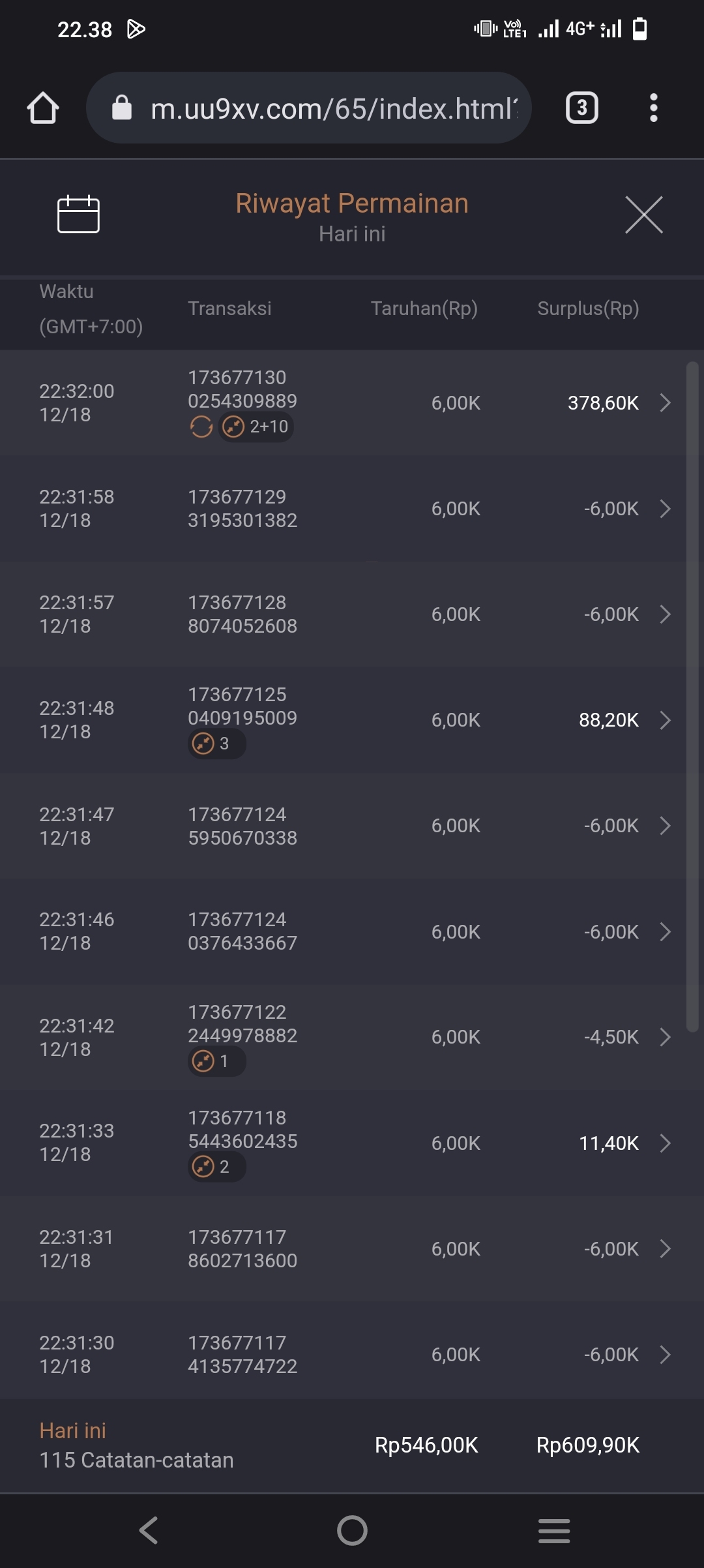
Task: Tap the free spin badge labeled 2+10
Action: click(x=256, y=427)
